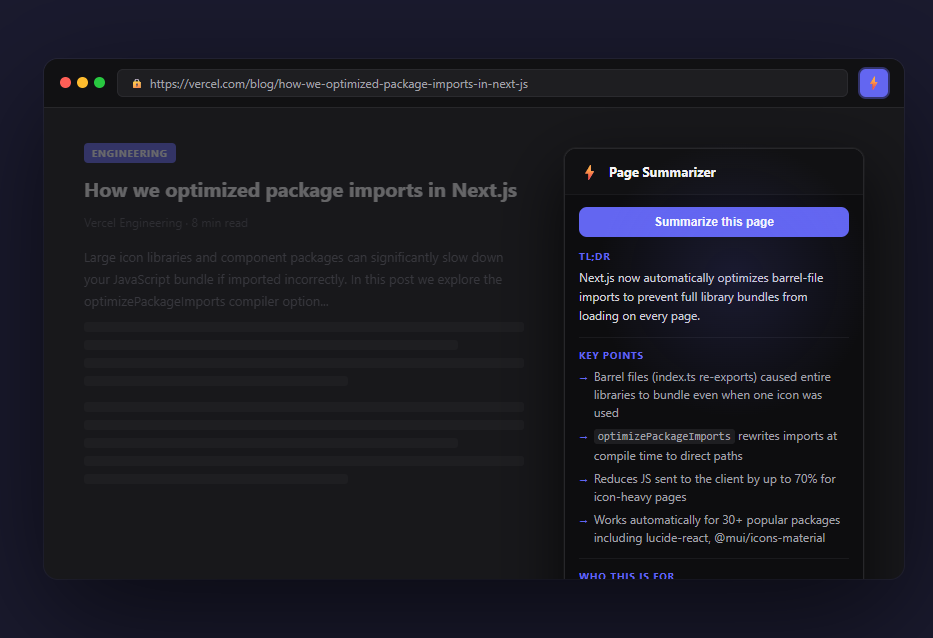
Task: Click the 30+ popular packages point
Action: (x=717, y=528)
